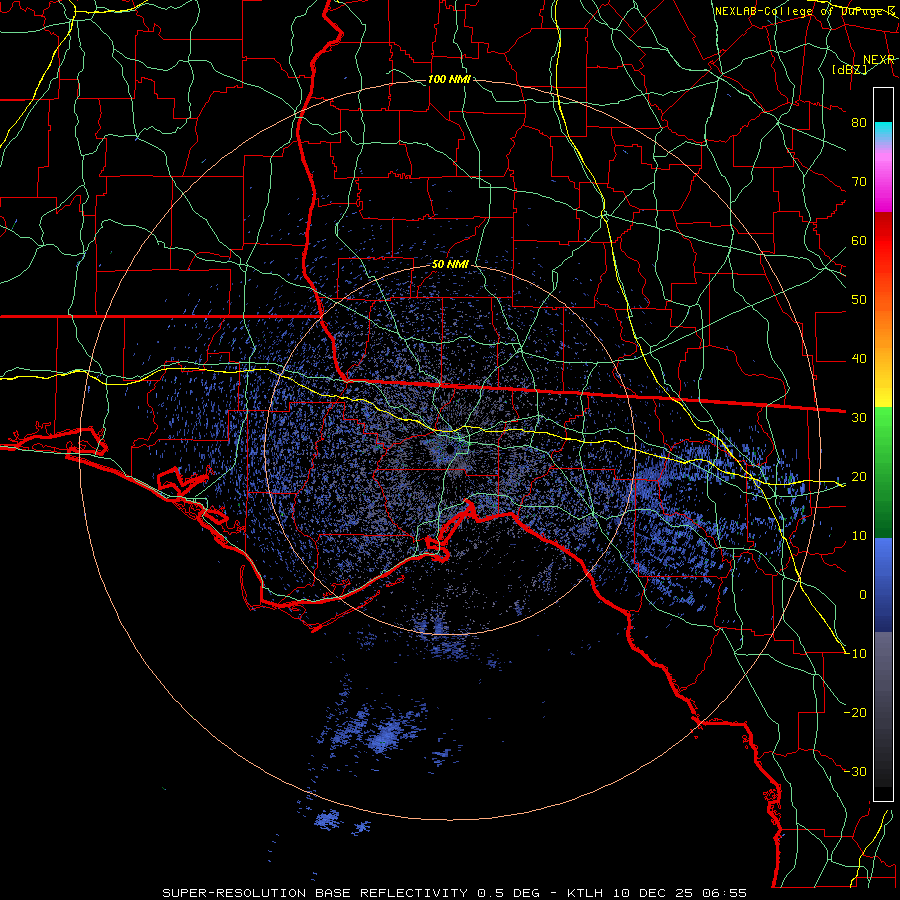
Task: Click the 20 dBZ scale value
Action: (x=859, y=477)
